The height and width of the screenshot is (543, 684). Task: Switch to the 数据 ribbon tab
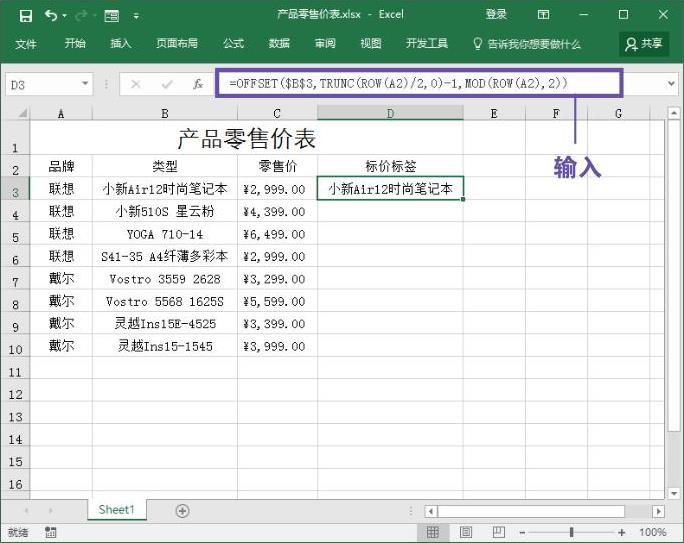coord(279,43)
